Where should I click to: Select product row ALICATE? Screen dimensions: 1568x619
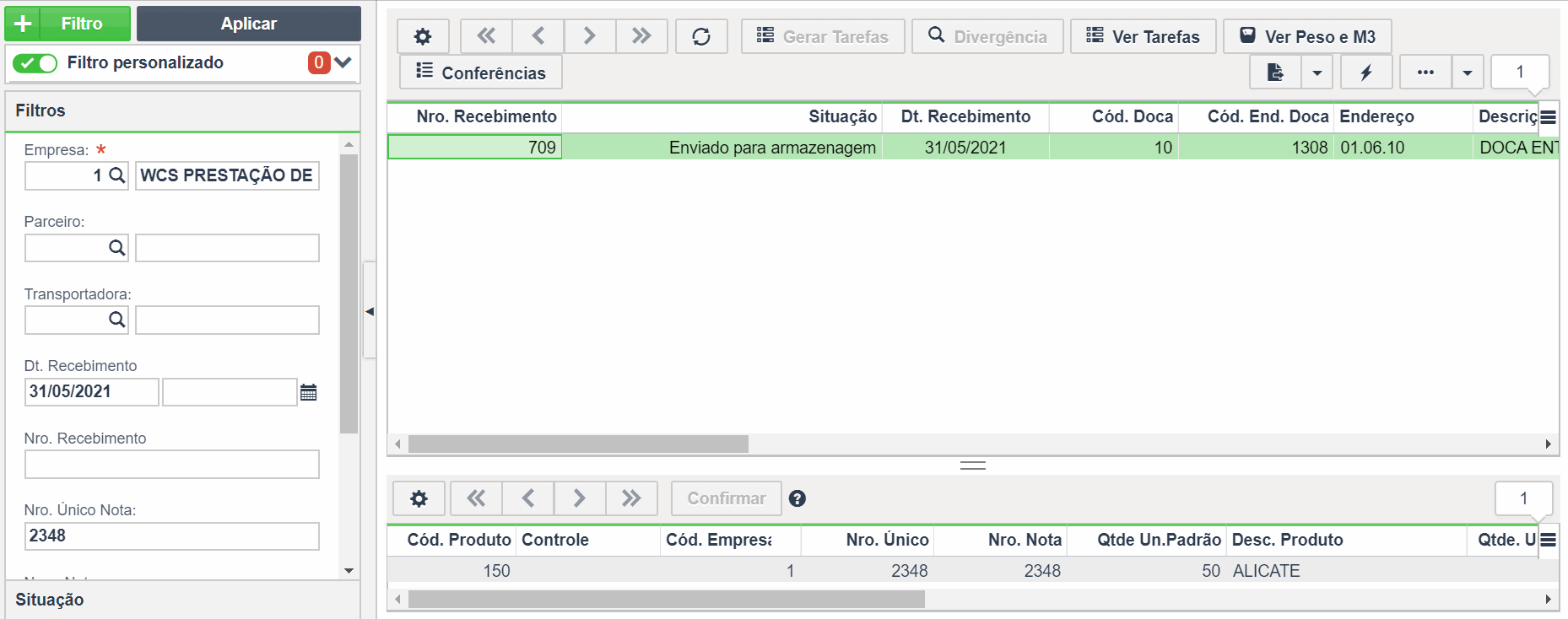[973, 571]
